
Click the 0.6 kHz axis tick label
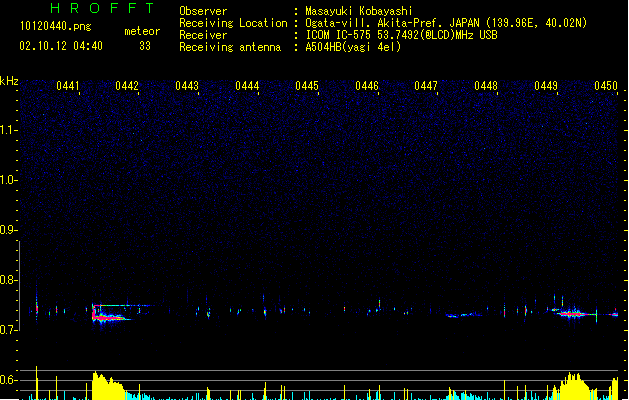click(9, 380)
